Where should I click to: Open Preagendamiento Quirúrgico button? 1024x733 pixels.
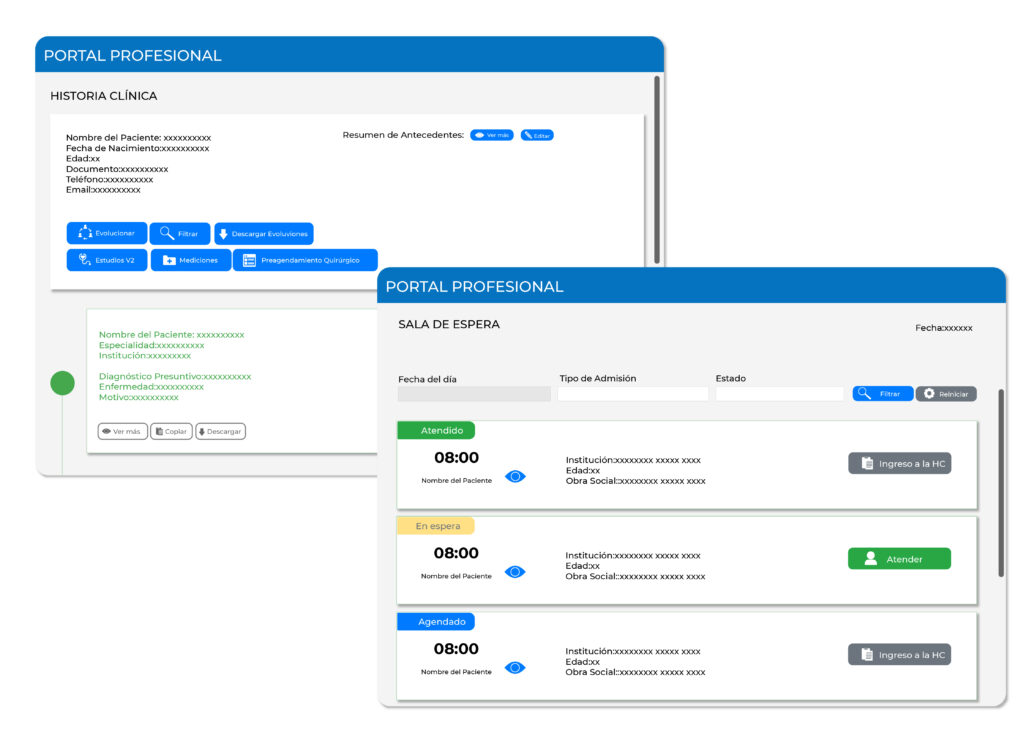tap(305, 260)
